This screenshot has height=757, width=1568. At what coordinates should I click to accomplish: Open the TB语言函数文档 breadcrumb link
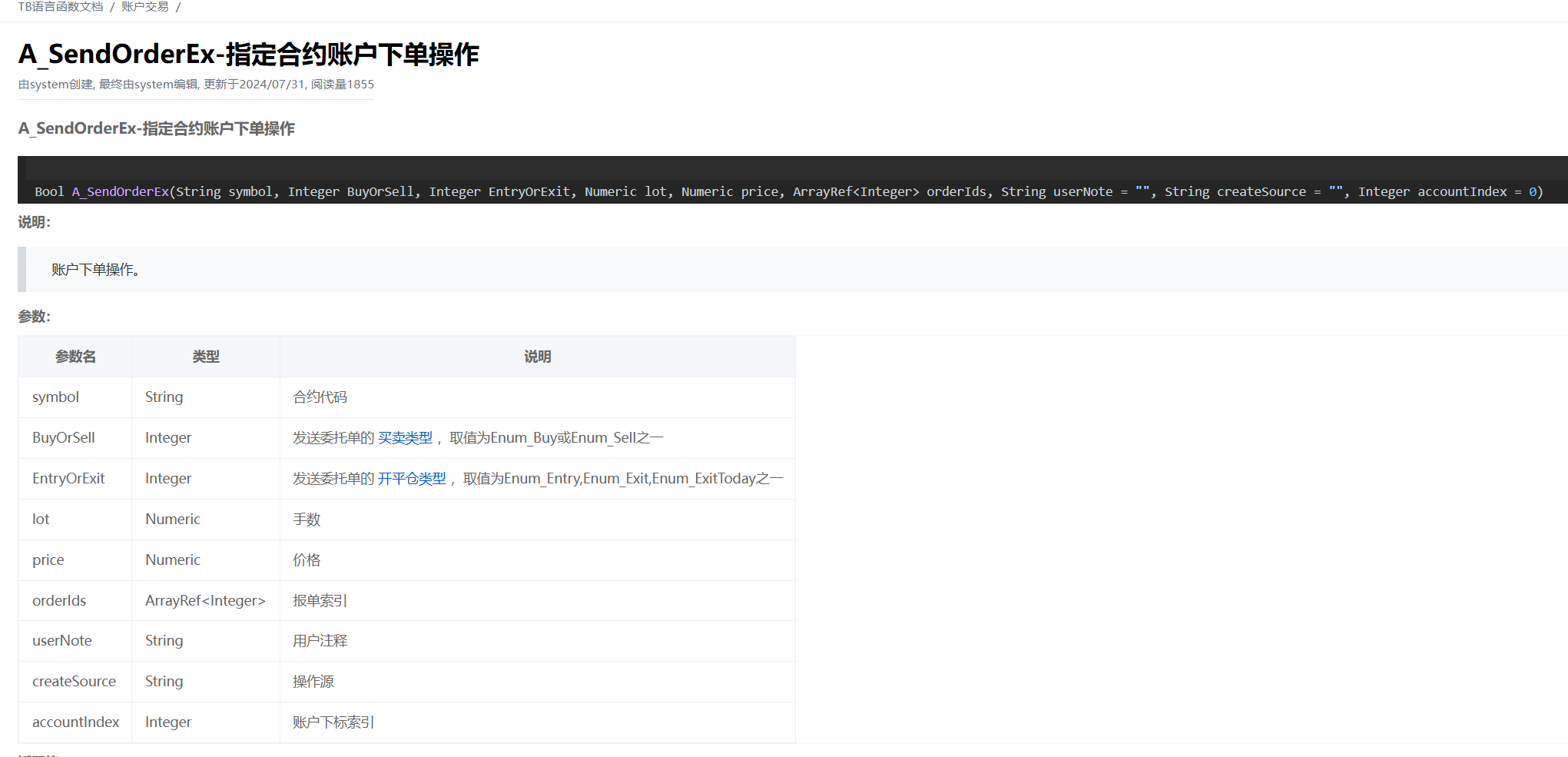pyautogui.click(x=60, y=7)
